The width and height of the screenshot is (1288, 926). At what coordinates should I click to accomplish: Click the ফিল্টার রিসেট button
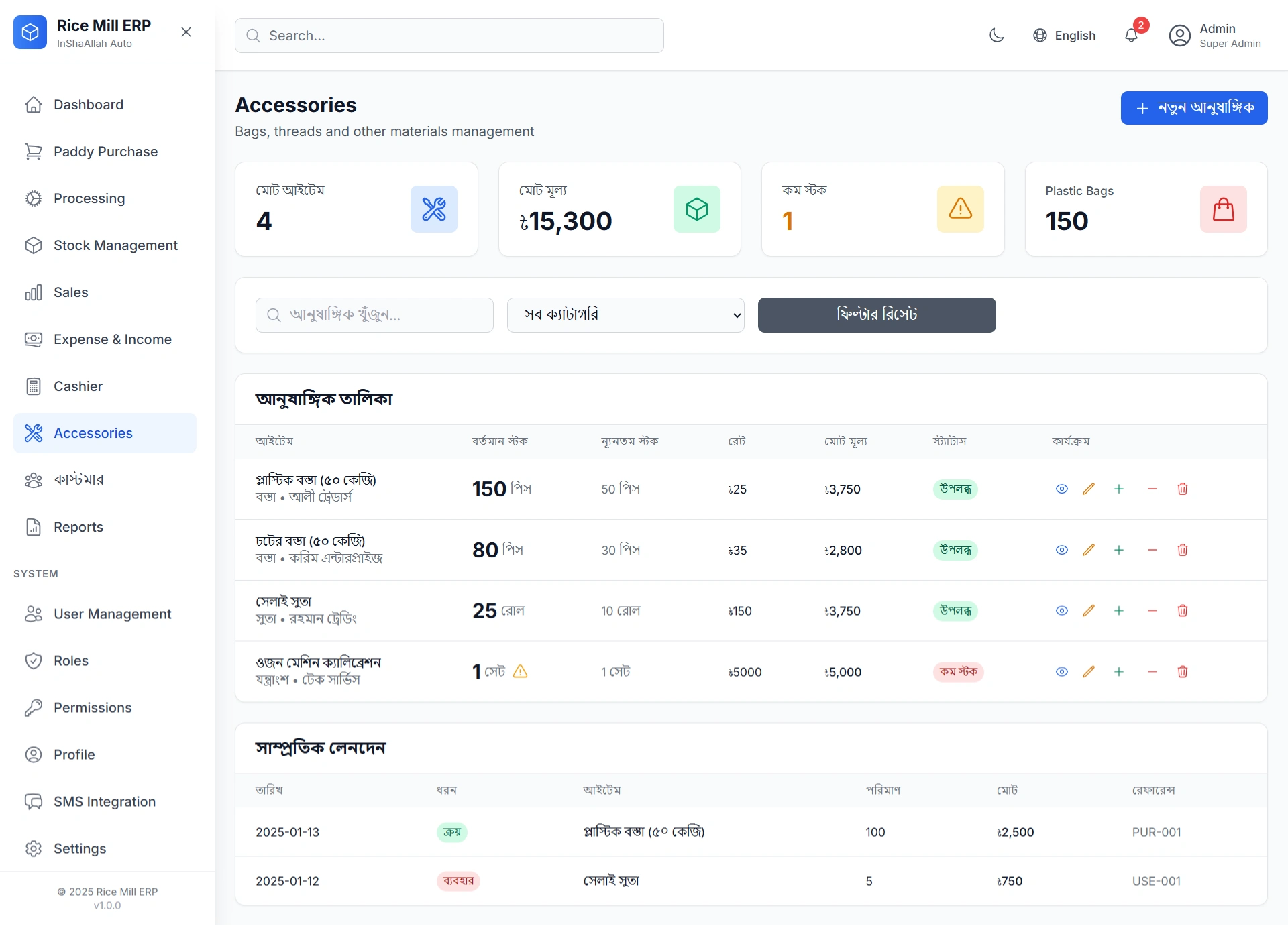point(877,315)
